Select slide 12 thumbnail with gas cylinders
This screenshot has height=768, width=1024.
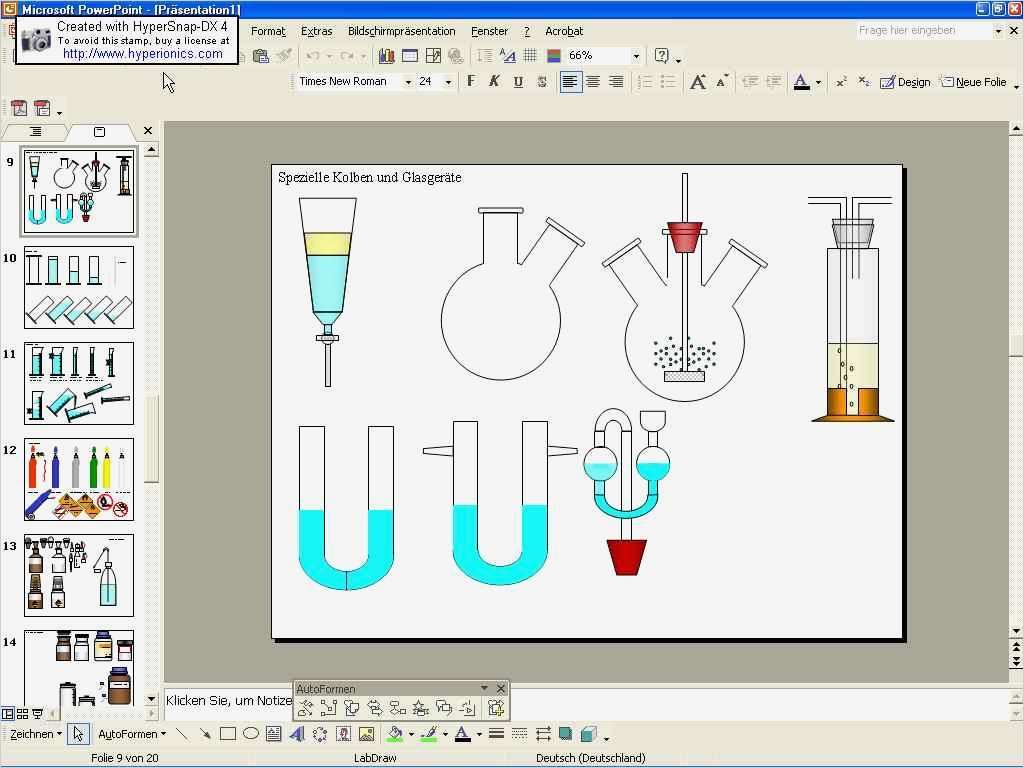[x=79, y=480]
